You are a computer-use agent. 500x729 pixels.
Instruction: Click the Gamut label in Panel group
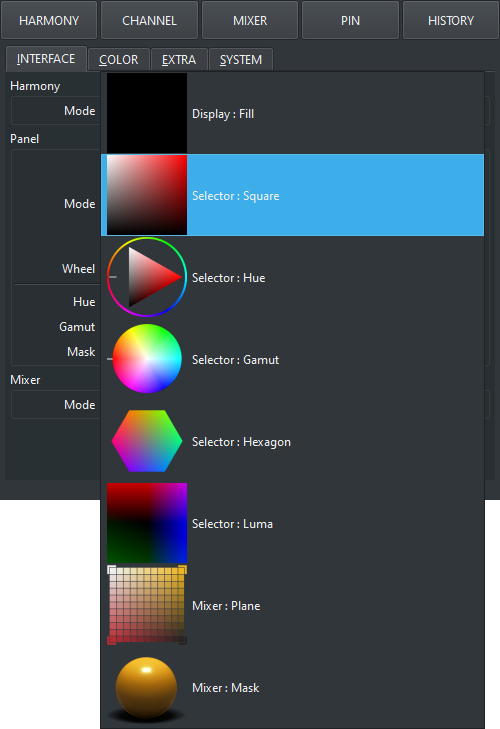[x=77, y=327]
